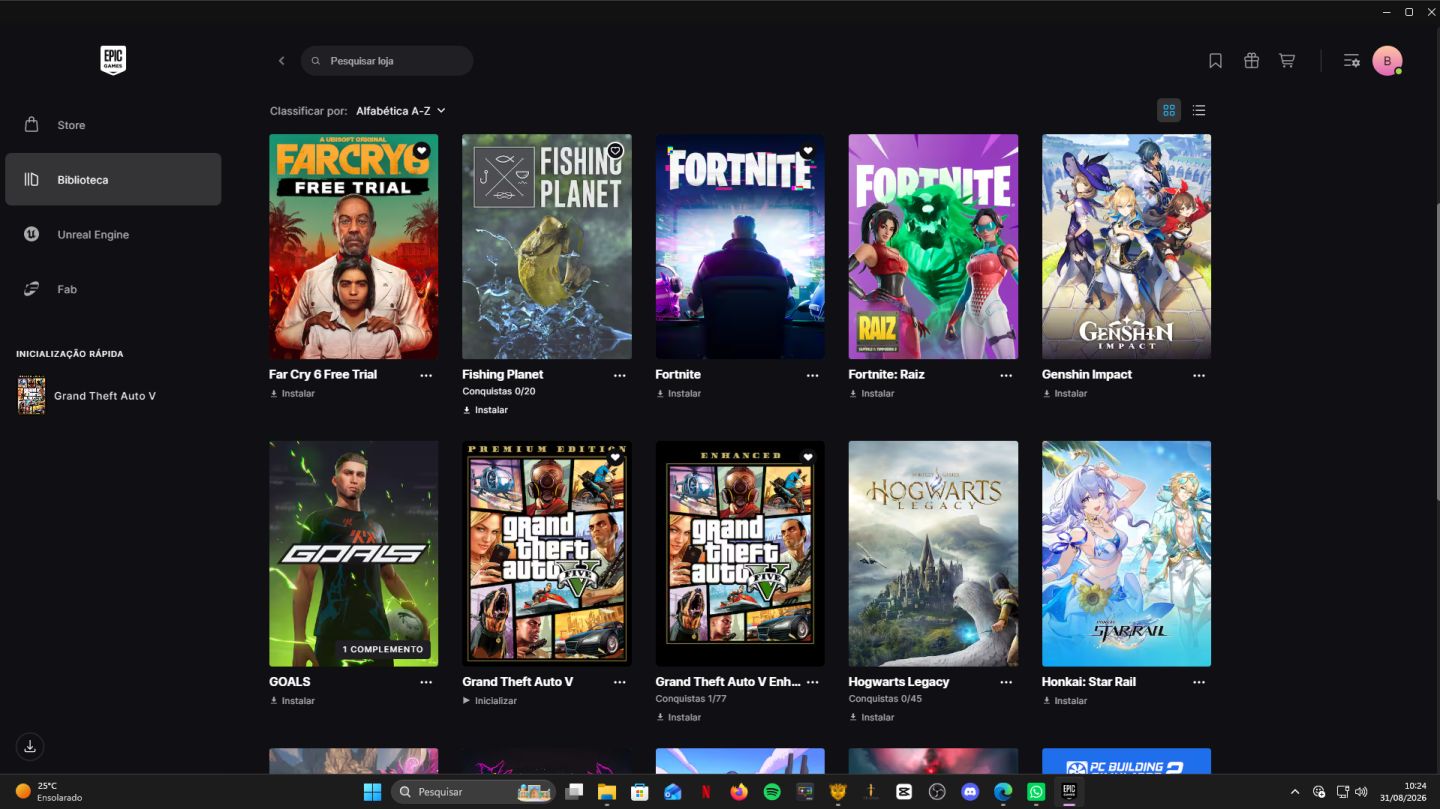Open WhatsApp from the taskbar
This screenshot has height=809, width=1440.
[1036, 791]
